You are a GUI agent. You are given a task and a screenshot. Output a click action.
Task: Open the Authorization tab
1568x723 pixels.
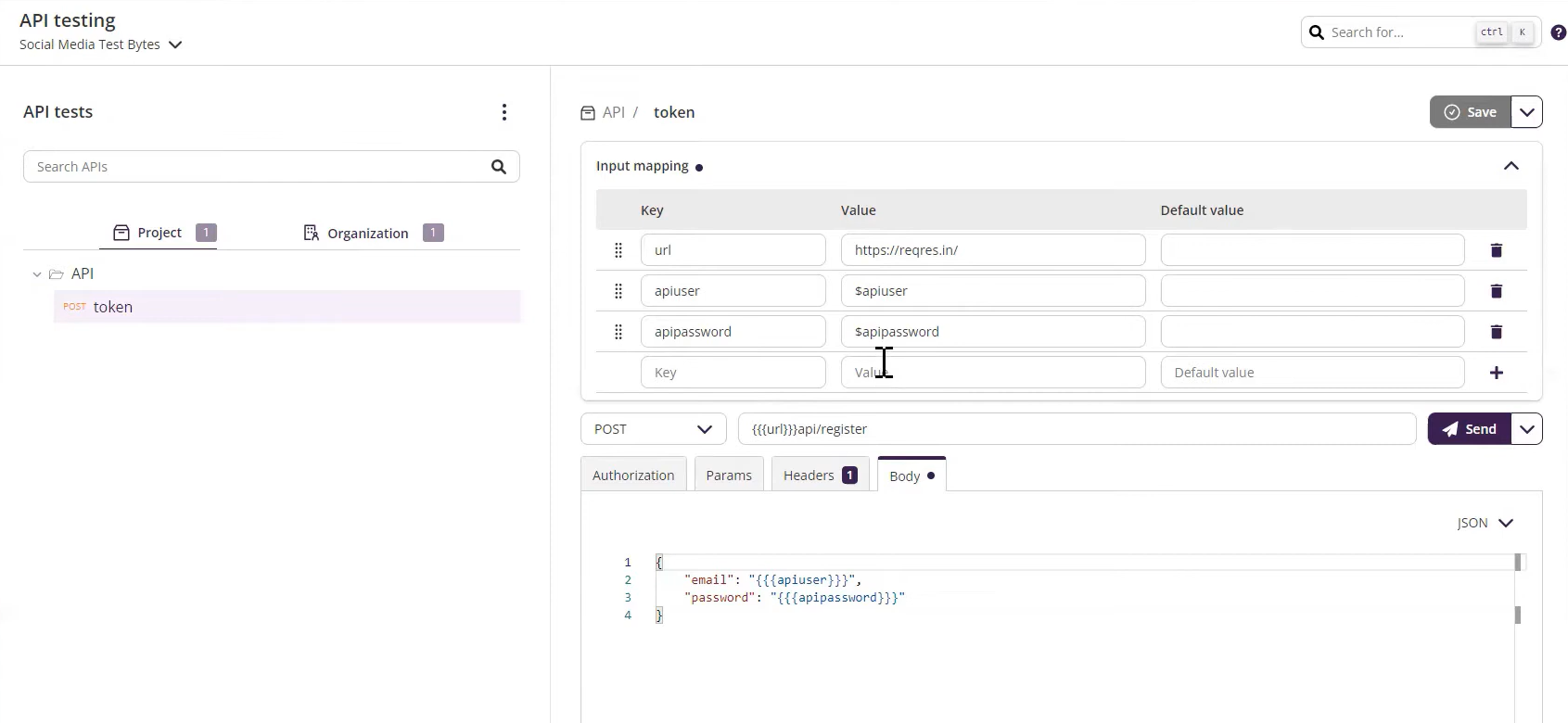[x=633, y=476]
